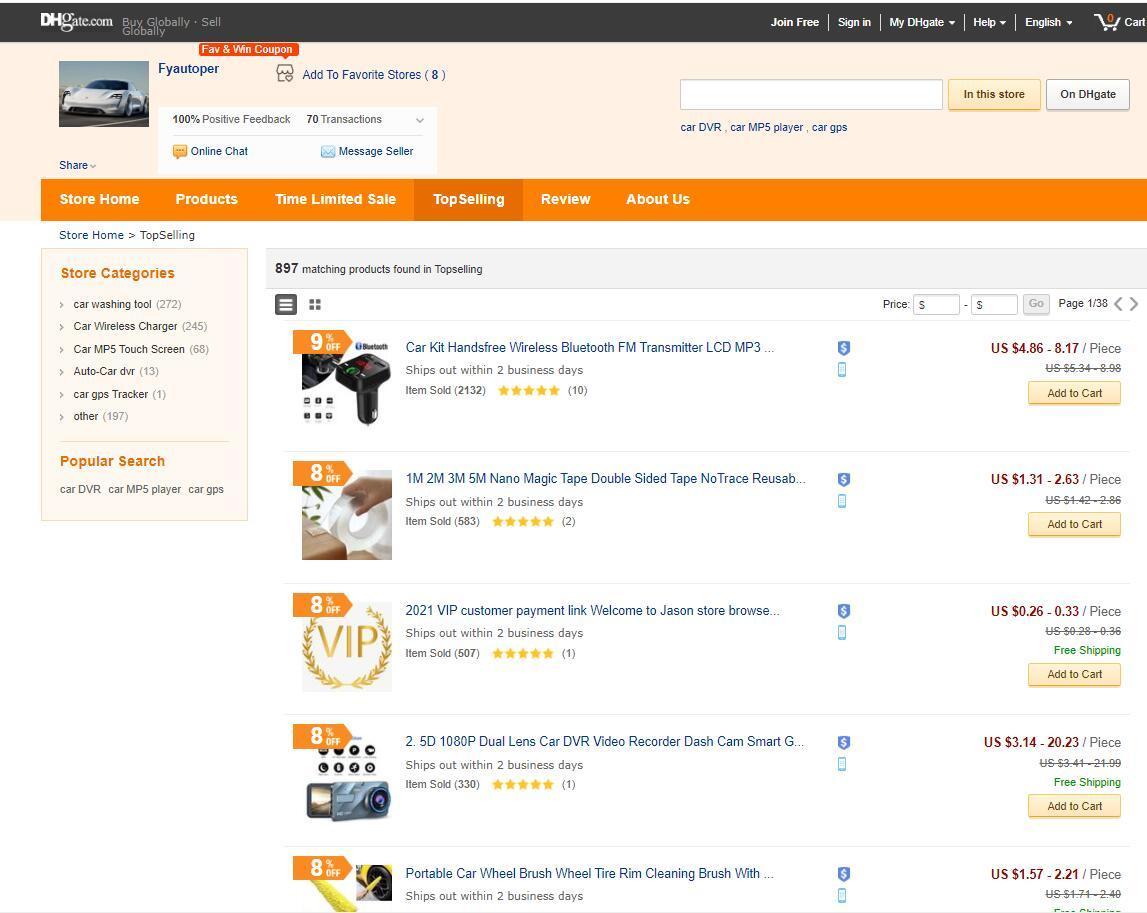The width and height of the screenshot is (1147, 913).
Task: Click mobile icon on Nano Magic Tape listing
Action: 842,501
